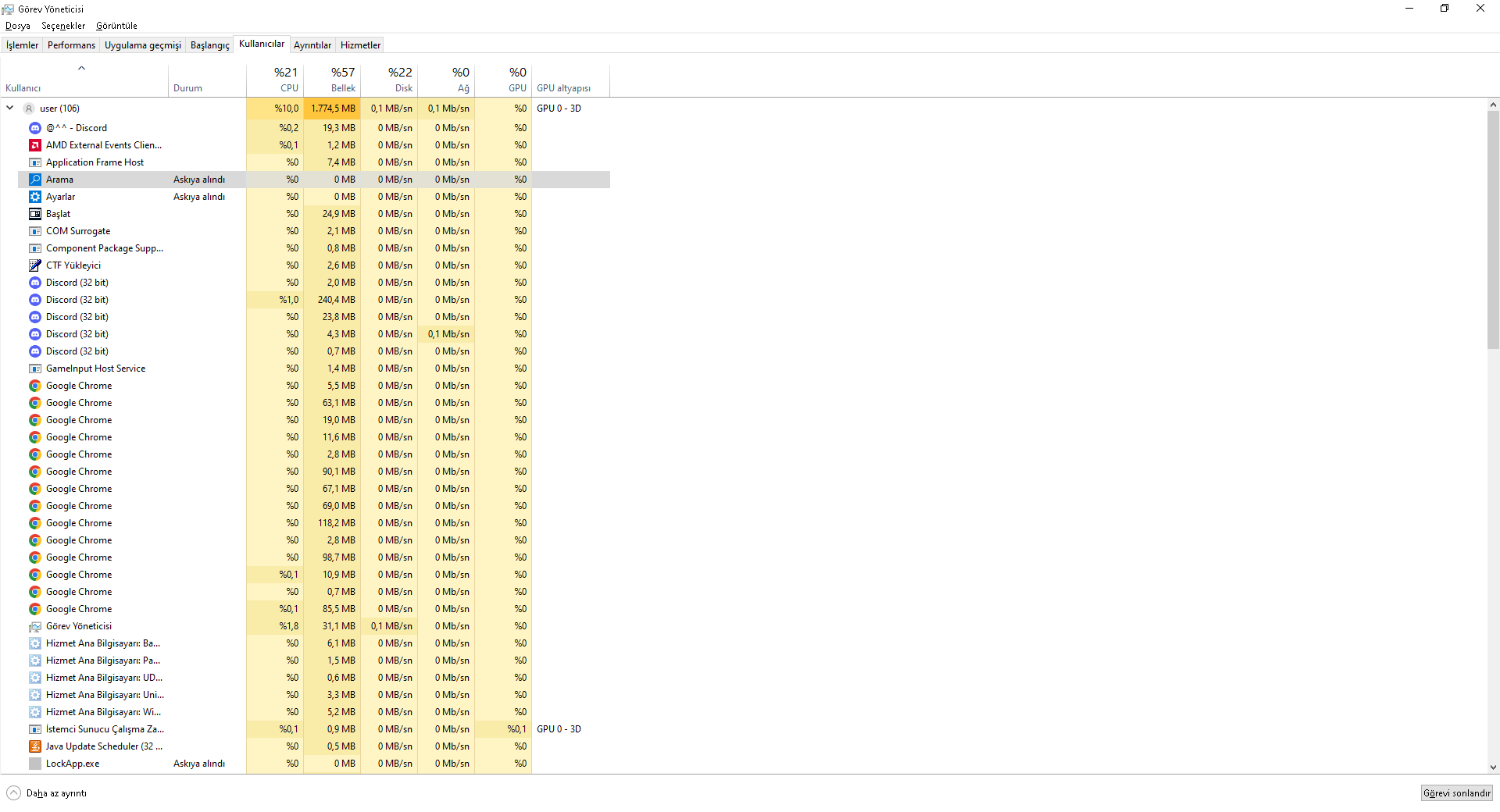
Task: Click the '90,1 MB' Google Chrome memory cell
Action: [x=332, y=472]
